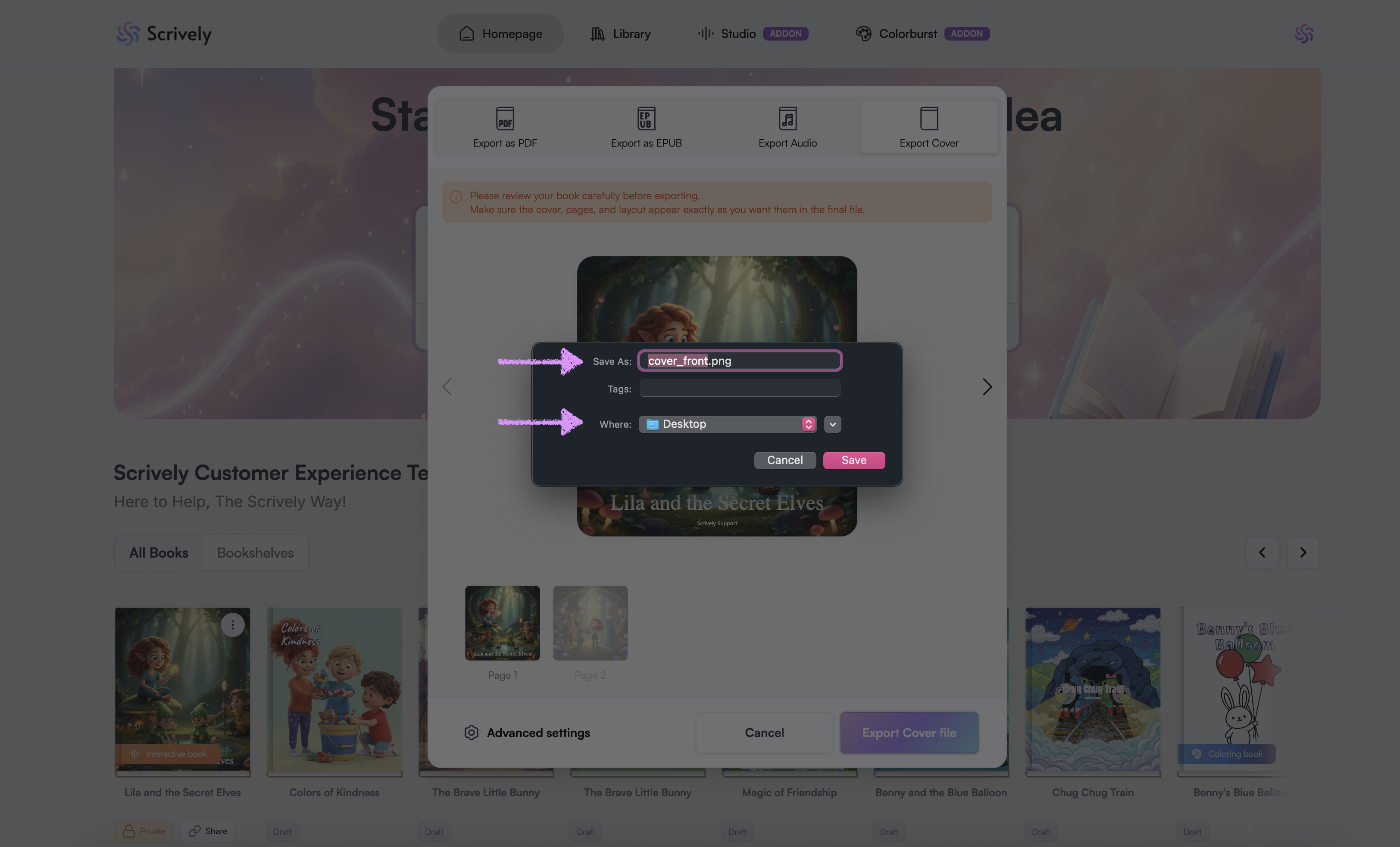Click the Export Cover file button
The image size is (1400, 847).
pyautogui.click(x=909, y=733)
